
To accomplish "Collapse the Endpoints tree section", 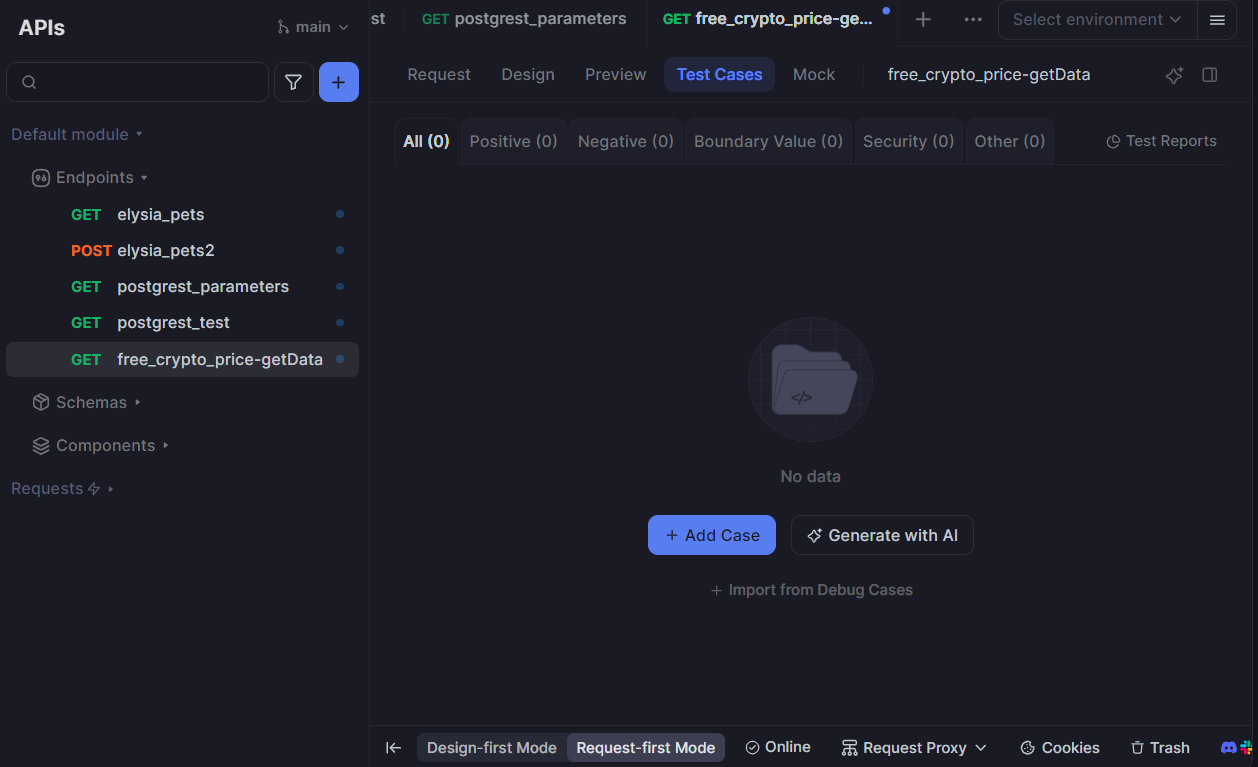I will pos(146,177).
